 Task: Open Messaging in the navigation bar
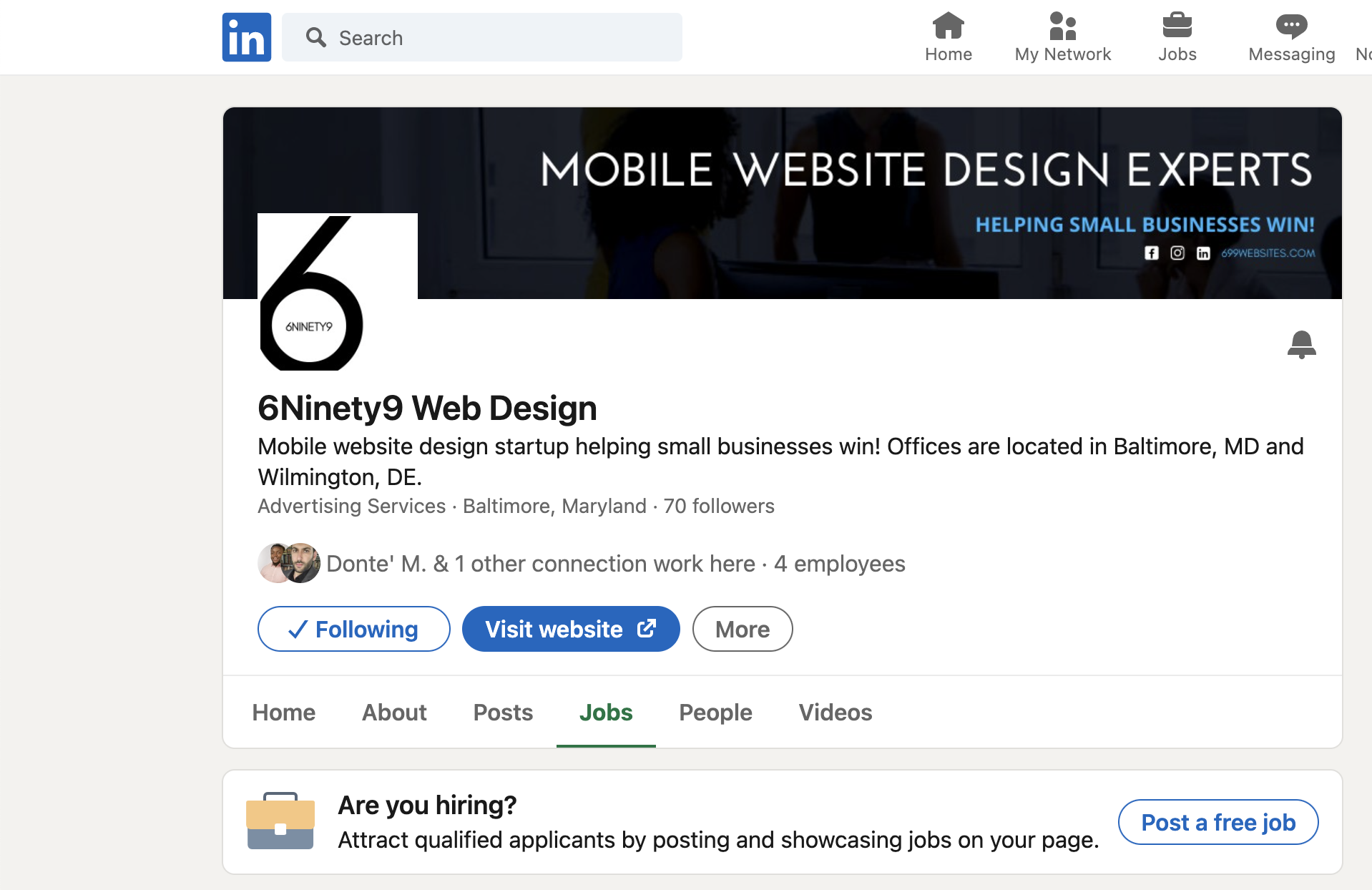pos(1291,37)
